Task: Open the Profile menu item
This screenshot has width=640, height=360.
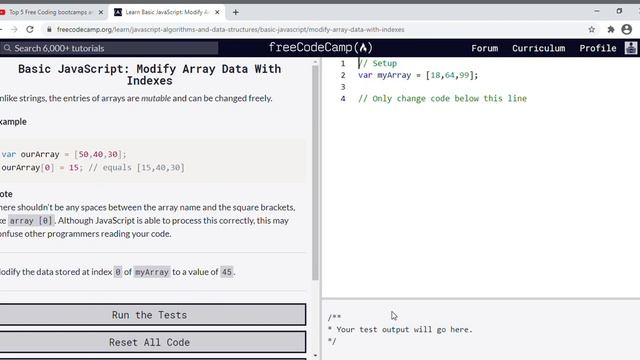Action: [x=598, y=48]
